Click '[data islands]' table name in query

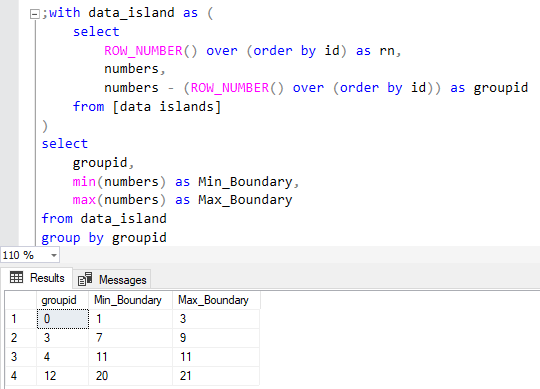[x=167, y=107]
